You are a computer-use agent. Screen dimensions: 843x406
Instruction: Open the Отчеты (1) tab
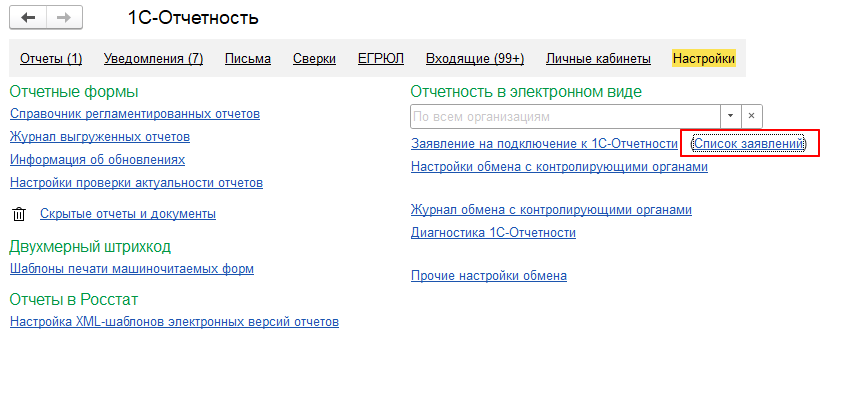(x=51, y=59)
